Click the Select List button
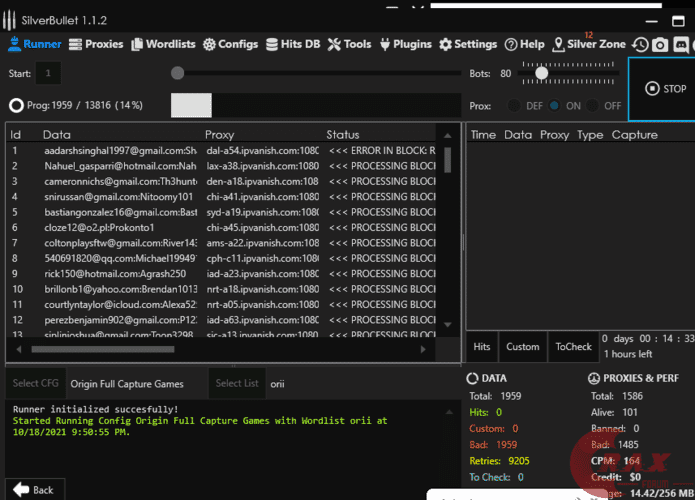Screen dimensions: 695x500 click(x=237, y=383)
